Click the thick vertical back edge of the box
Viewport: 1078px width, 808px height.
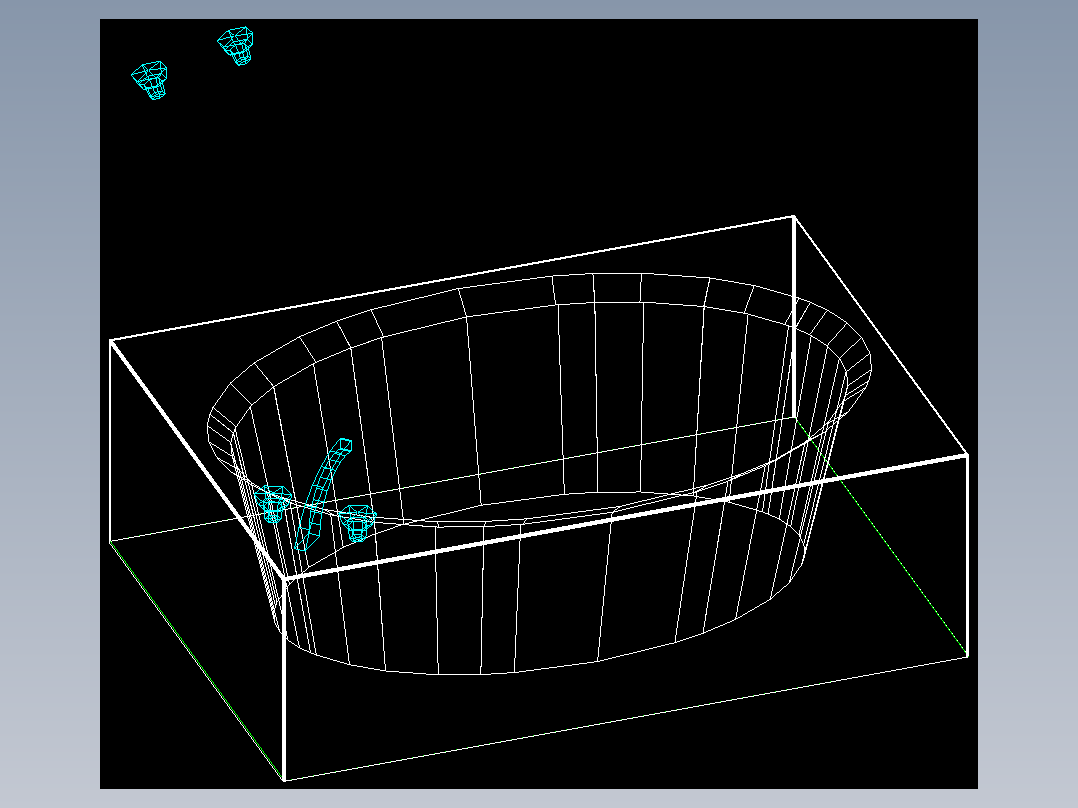794,317
